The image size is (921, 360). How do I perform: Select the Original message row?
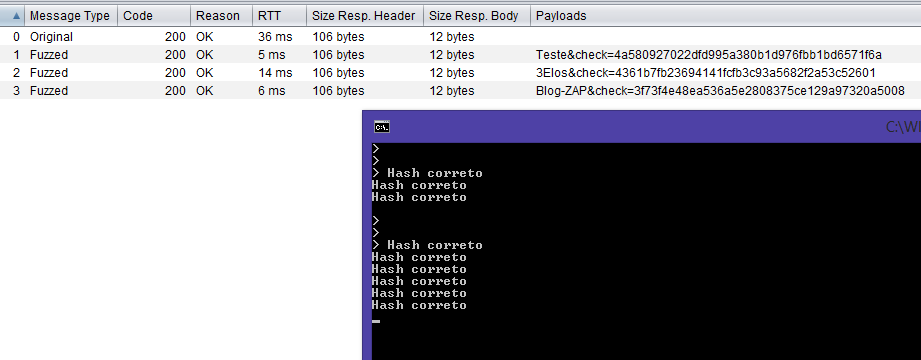point(460,36)
